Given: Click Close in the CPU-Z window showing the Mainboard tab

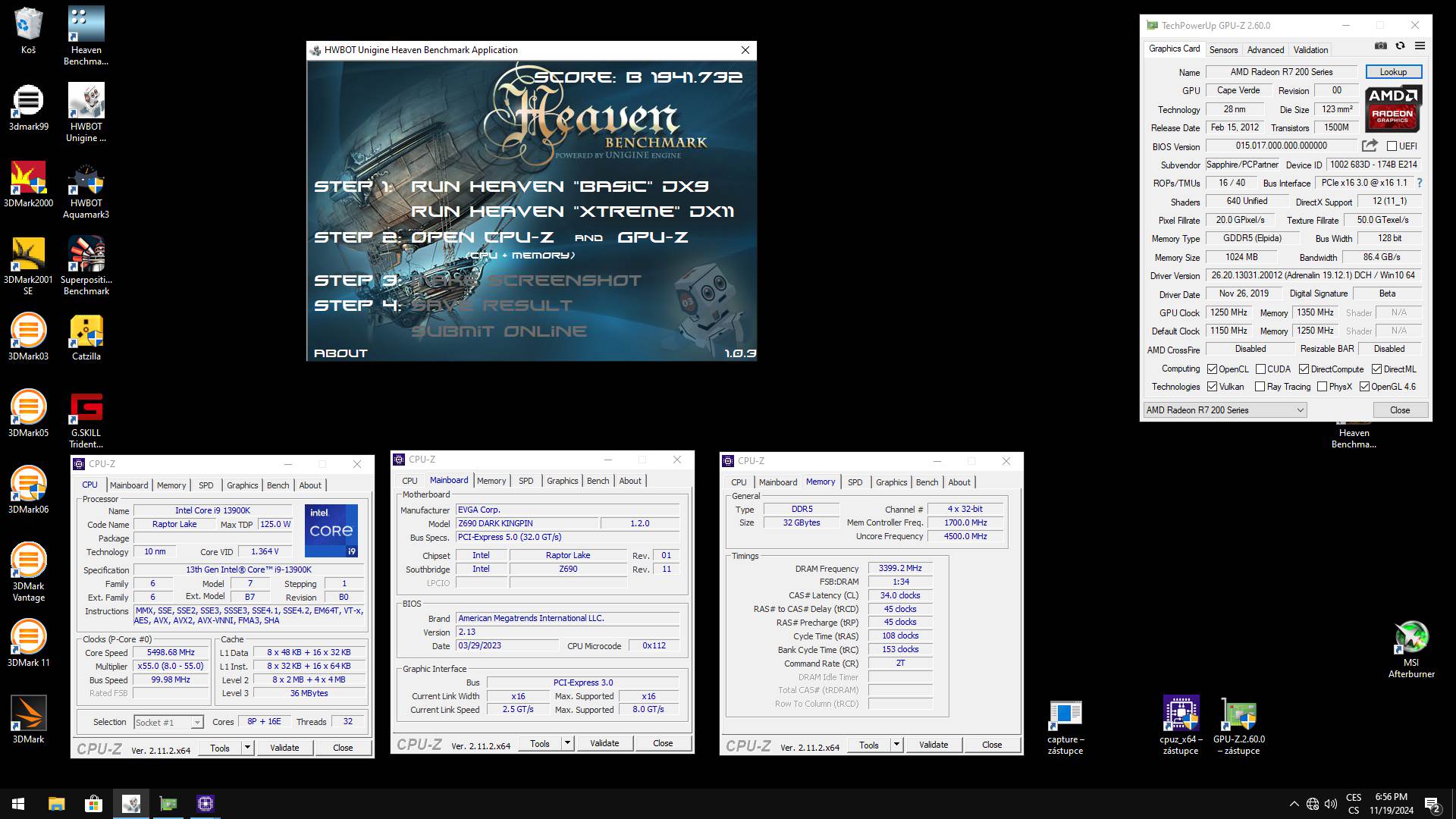Looking at the screenshot, I should pyautogui.click(x=663, y=743).
